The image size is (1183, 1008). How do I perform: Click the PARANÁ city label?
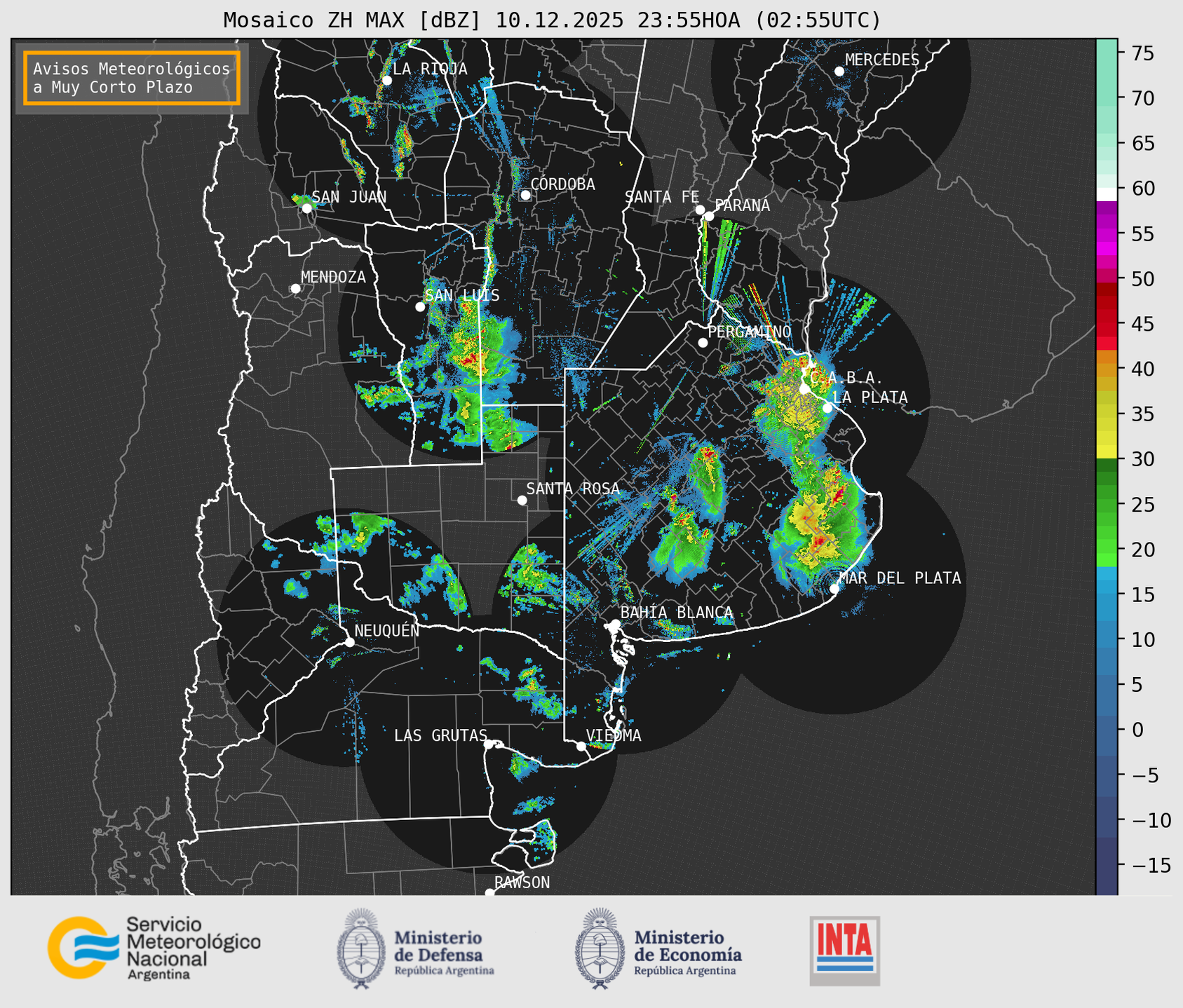click(742, 205)
